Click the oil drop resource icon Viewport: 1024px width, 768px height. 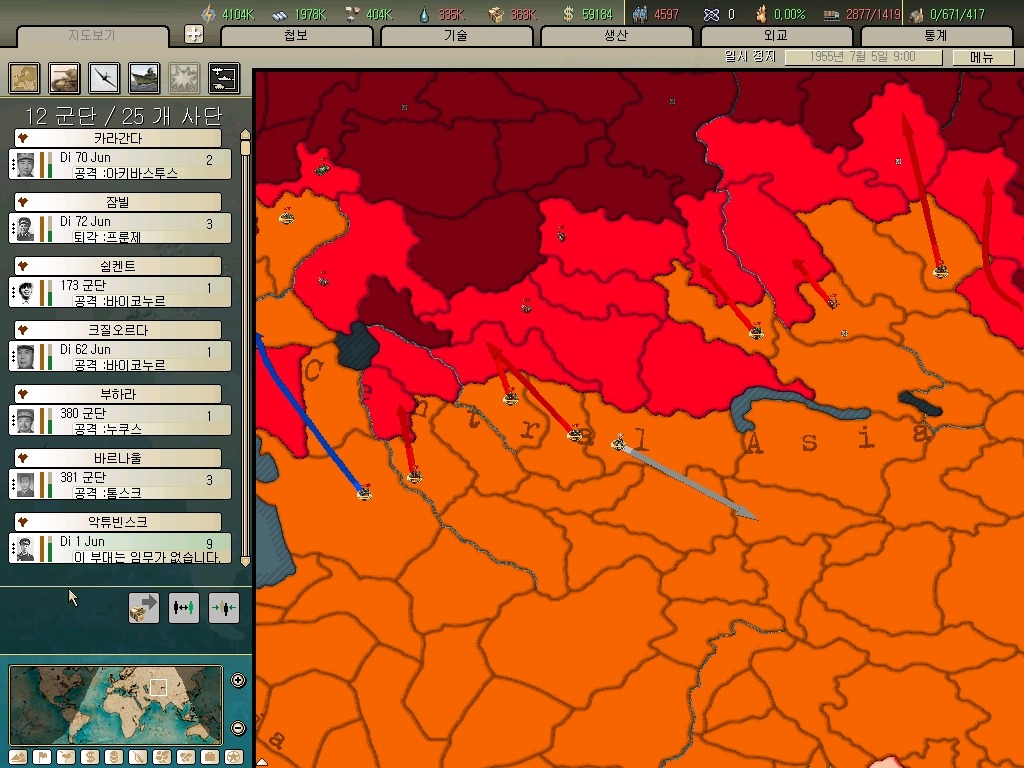[424, 14]
